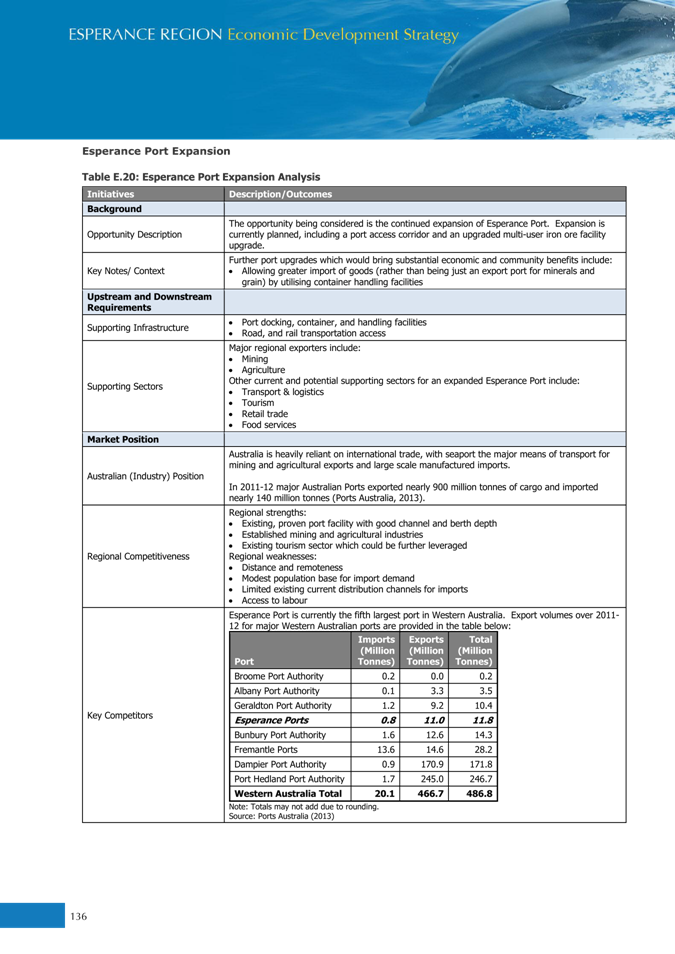Viewport: 675px width, 954px height.
Task: Click the "ESPERANCE REGION Economic Development Strategy" header title
Action: pos(263,35)
